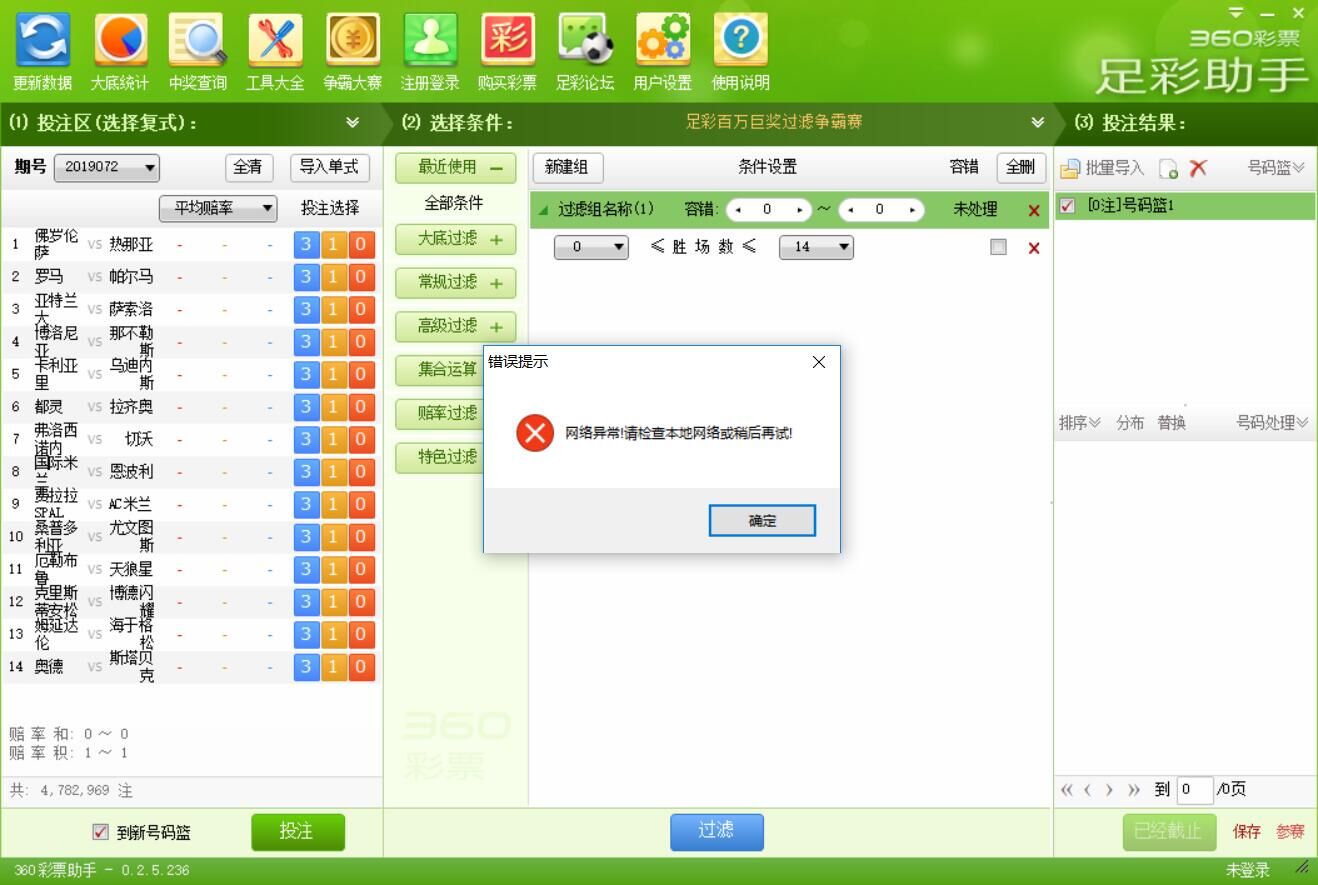Open the 平均赔率 dropdown
The image size is (1318, 885).
coord(218,208)
